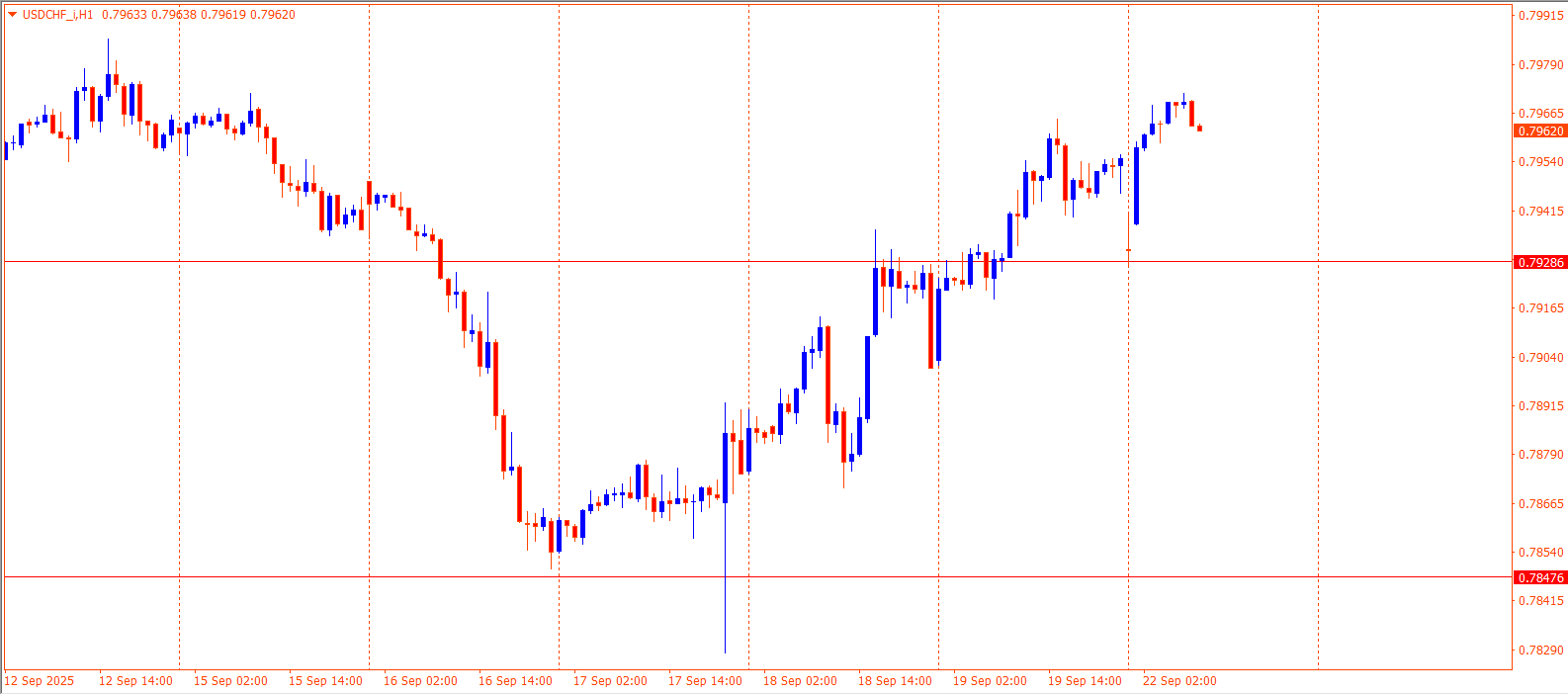Viewport: 1568px width, 695px height.
Task: Click the 16 Sep 14:00 time label
Action: point(515,681)
